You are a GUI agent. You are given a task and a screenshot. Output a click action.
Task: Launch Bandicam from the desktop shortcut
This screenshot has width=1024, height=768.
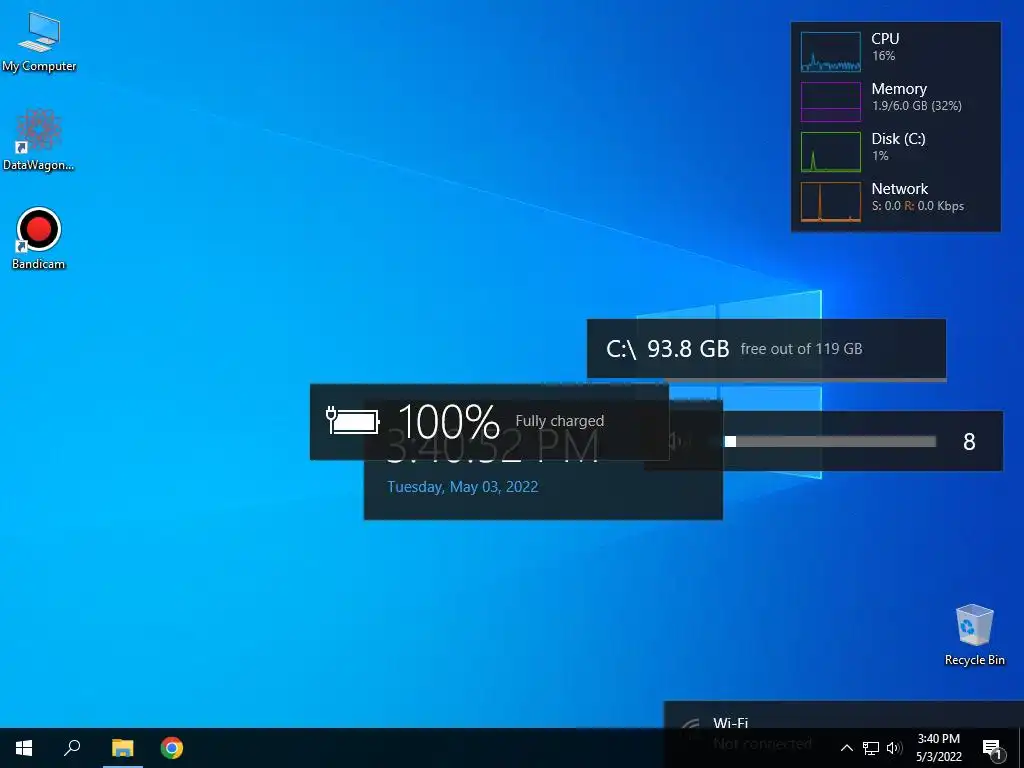[x=39, y=238]
